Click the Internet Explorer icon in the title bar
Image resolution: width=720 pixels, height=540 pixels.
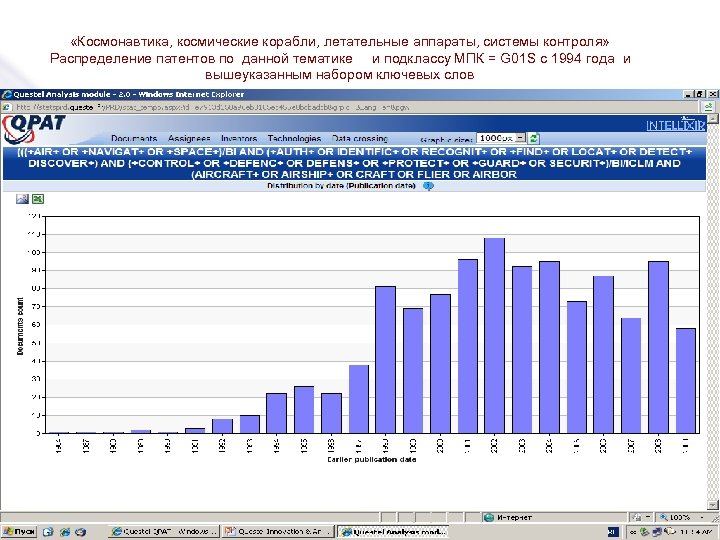click(6, 95)
